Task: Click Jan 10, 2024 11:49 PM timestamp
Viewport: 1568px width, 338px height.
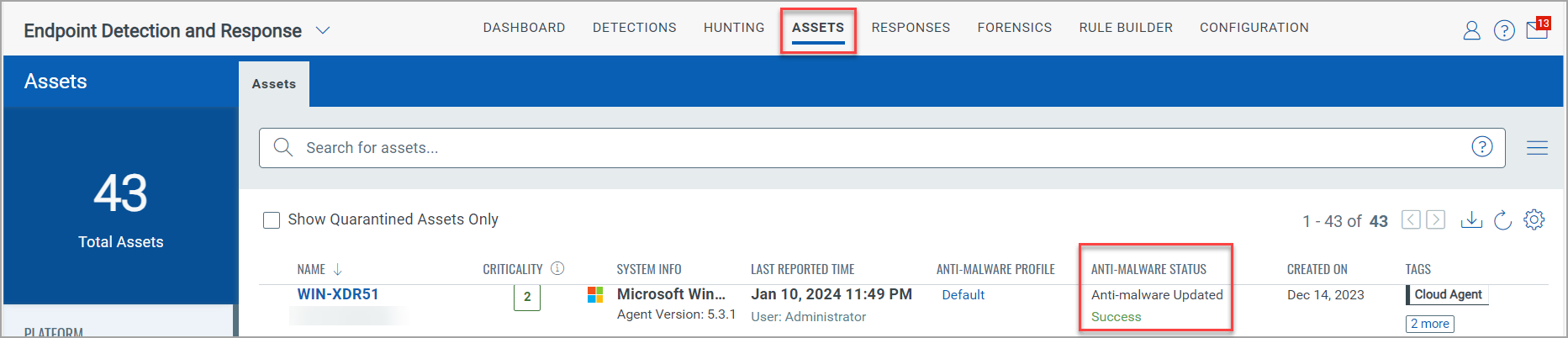Action: (x=832, y=294)
